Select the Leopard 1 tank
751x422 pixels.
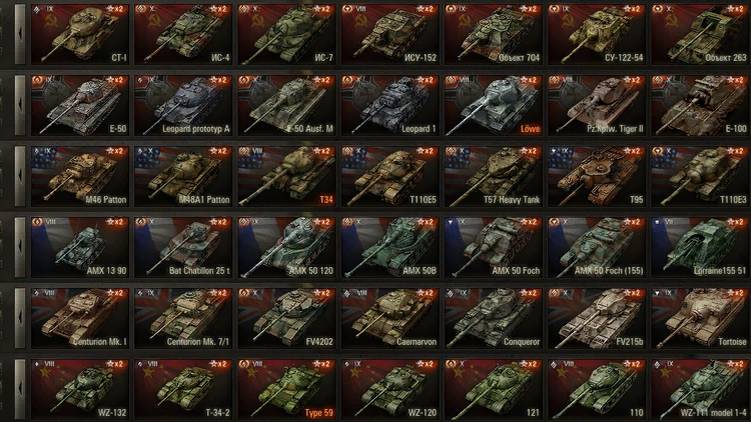coord(390,105)
